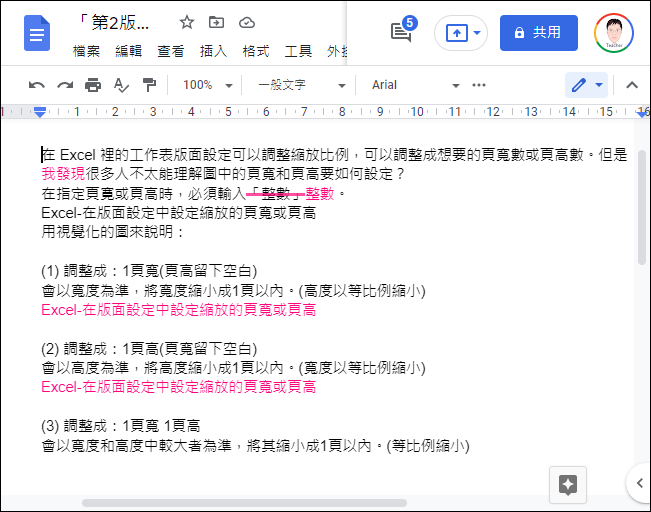This screenshot has width=651, height=512.
Task: Click heading (2) 調整成：1頁高
Action: pyautogui.click(x=149, y=348)
